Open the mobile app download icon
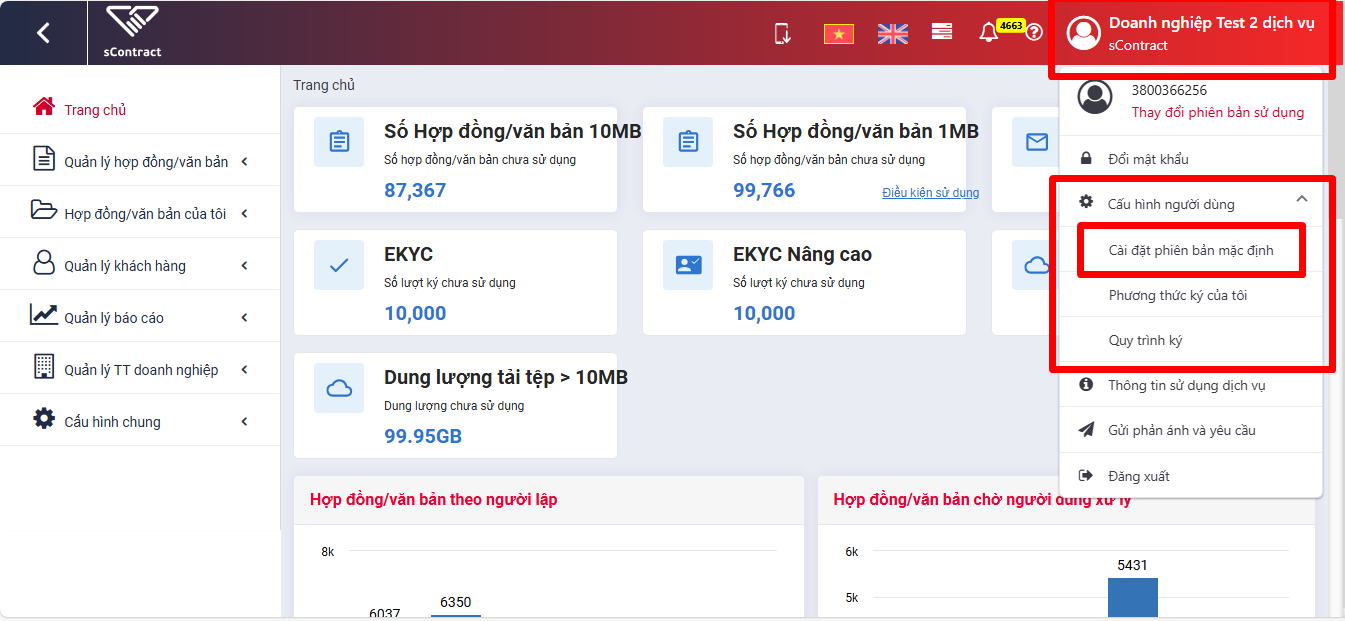Viewport: 1345px width, 621px height. point(783,33)
